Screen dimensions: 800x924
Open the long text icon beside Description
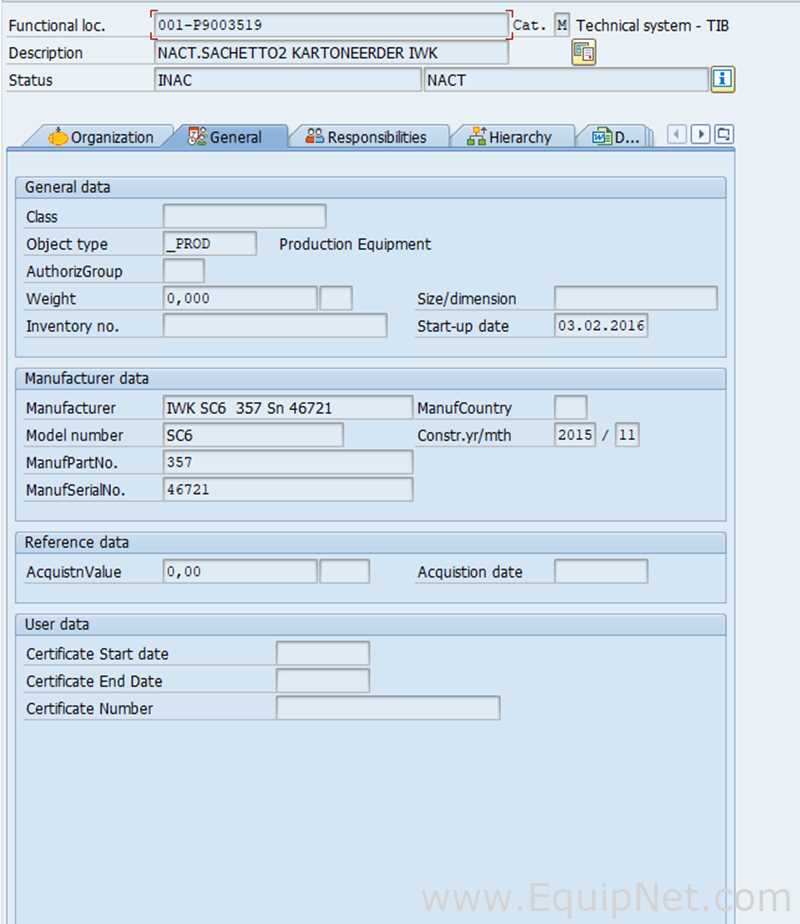click(583, 52)
